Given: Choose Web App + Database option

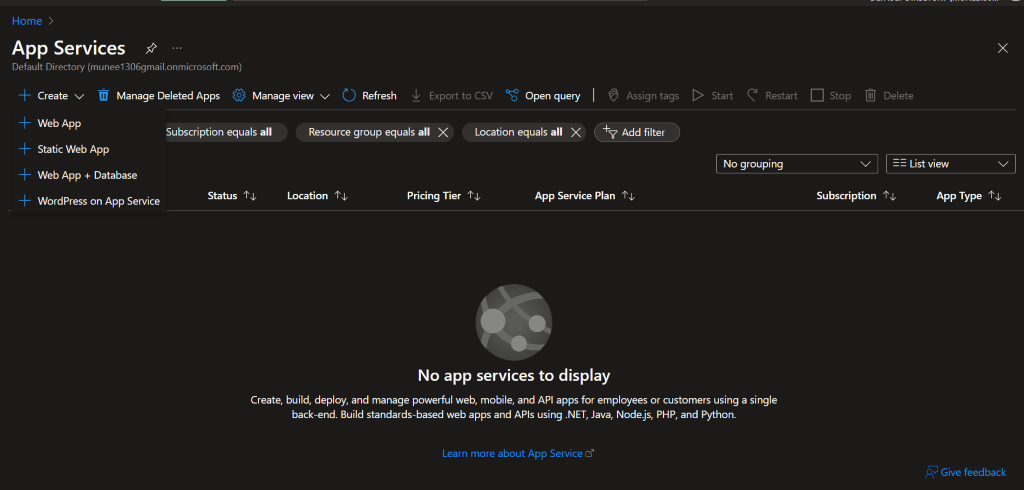Looking at the screenshot, I should coord(89,175).
